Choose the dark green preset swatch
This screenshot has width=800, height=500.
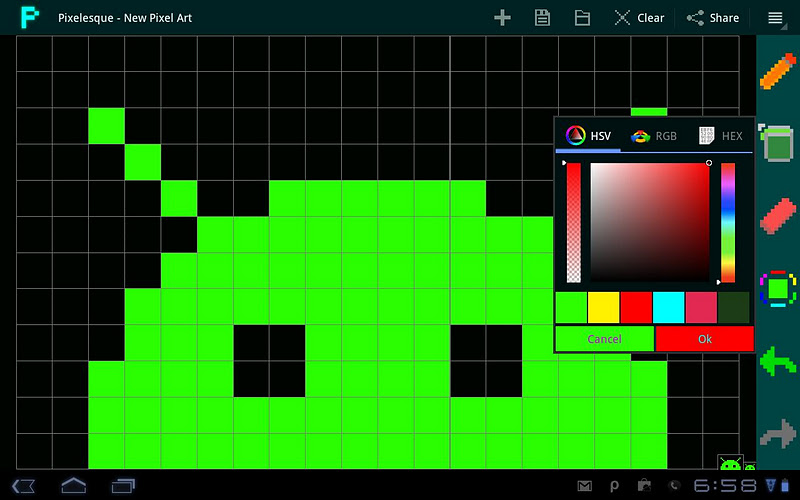[734, 308]
